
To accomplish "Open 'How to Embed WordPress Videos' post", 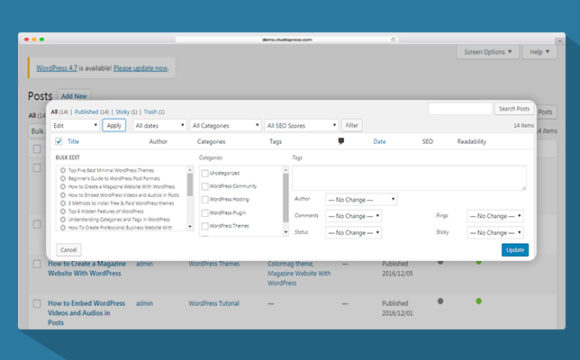I will 86,313.
